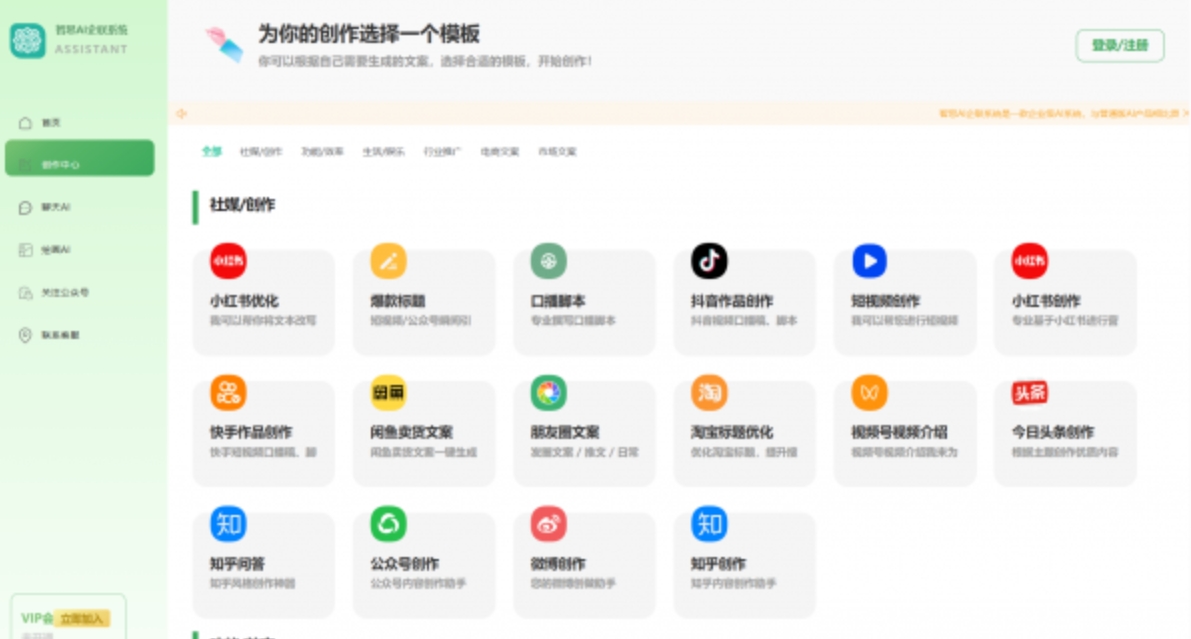Viewport: 1191px width, 639px height.
Task: Choose the 知乎问答 blue 知 icon
Action: [228, 524]
